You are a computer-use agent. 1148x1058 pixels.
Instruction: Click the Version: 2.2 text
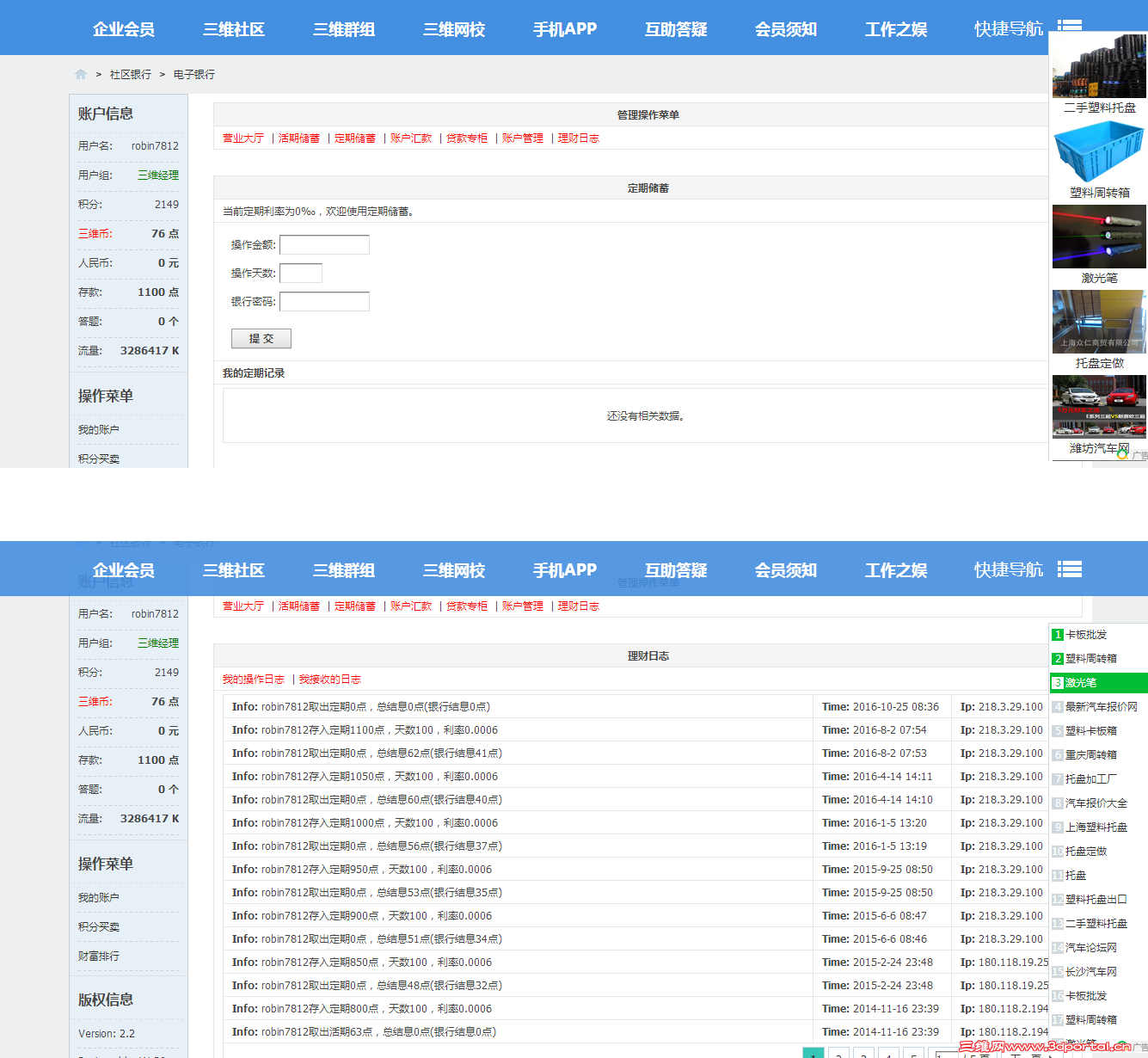point(107,1034)
